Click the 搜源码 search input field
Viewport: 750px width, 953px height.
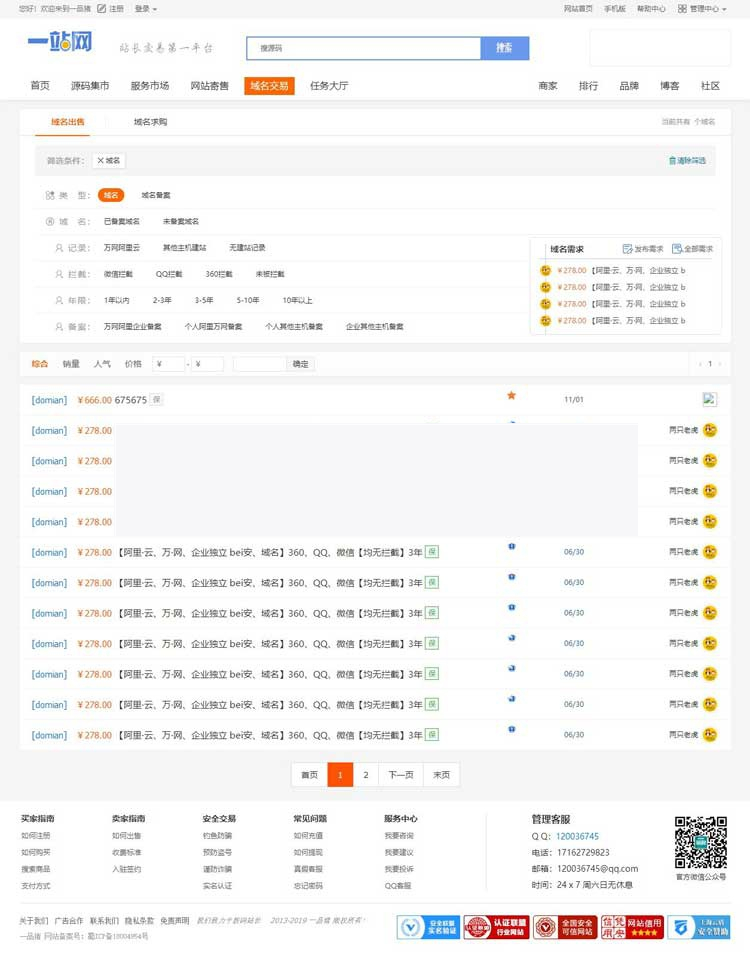363,48
